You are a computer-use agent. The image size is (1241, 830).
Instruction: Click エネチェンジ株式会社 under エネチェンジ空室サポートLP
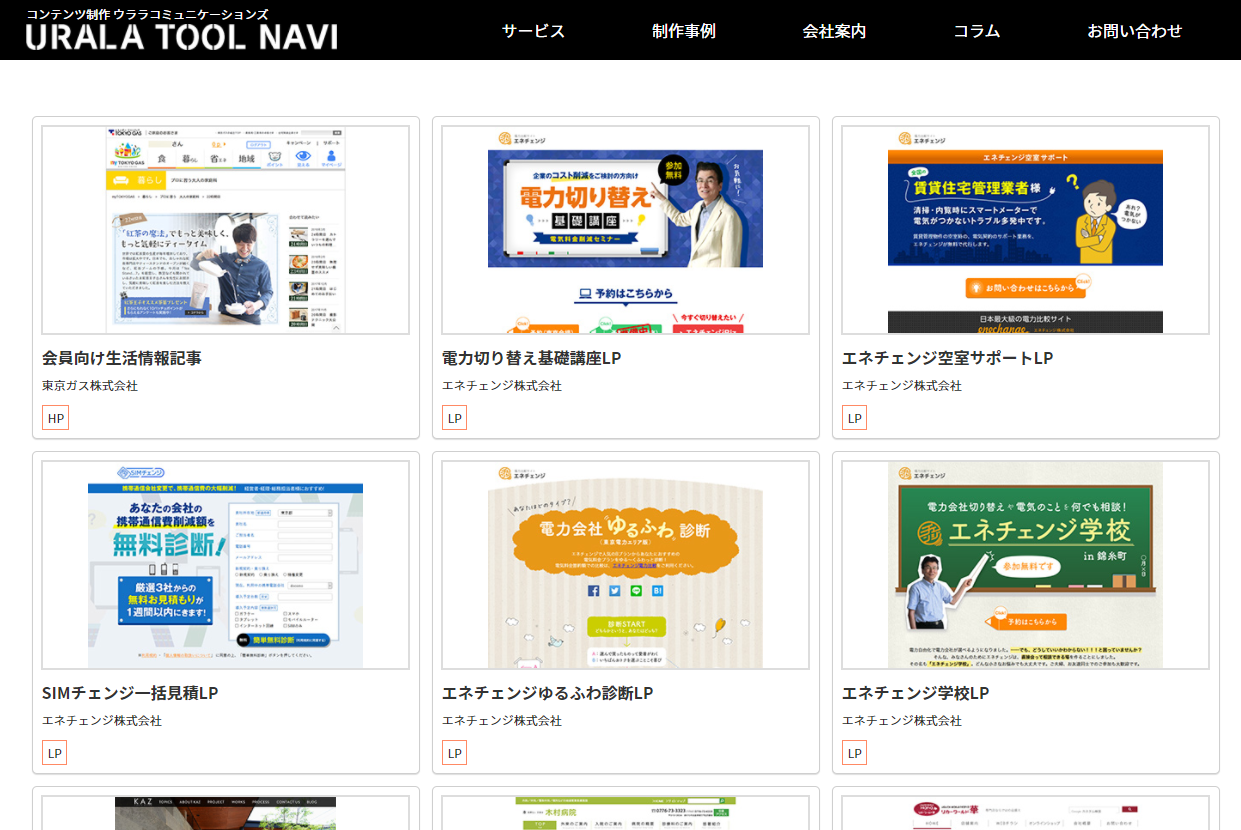[902, 386]
